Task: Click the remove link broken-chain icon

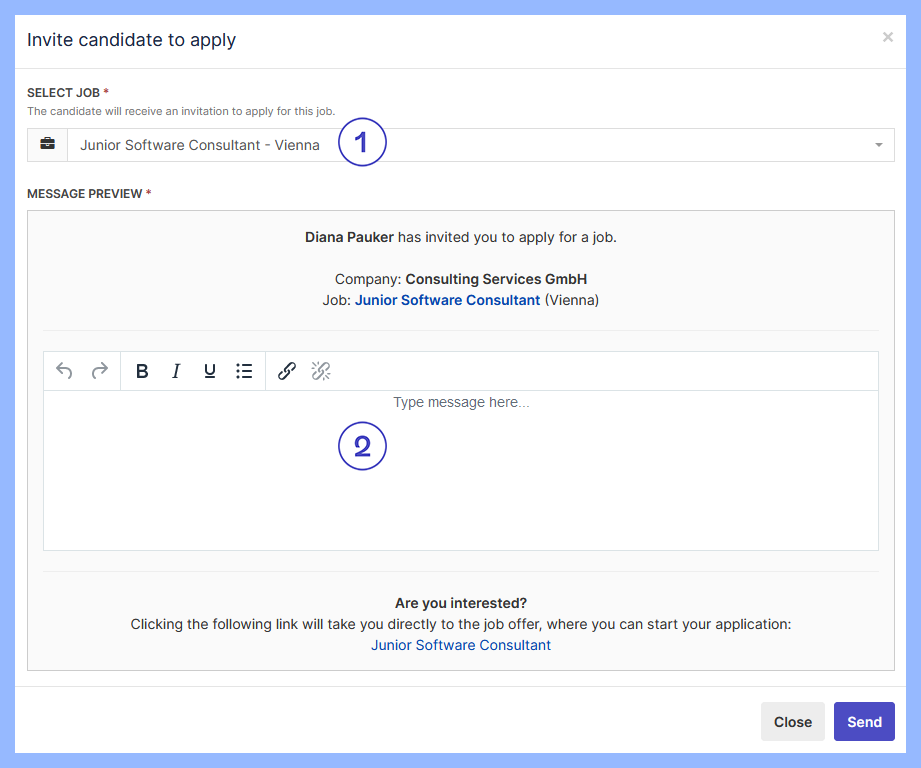Action: 321,371
